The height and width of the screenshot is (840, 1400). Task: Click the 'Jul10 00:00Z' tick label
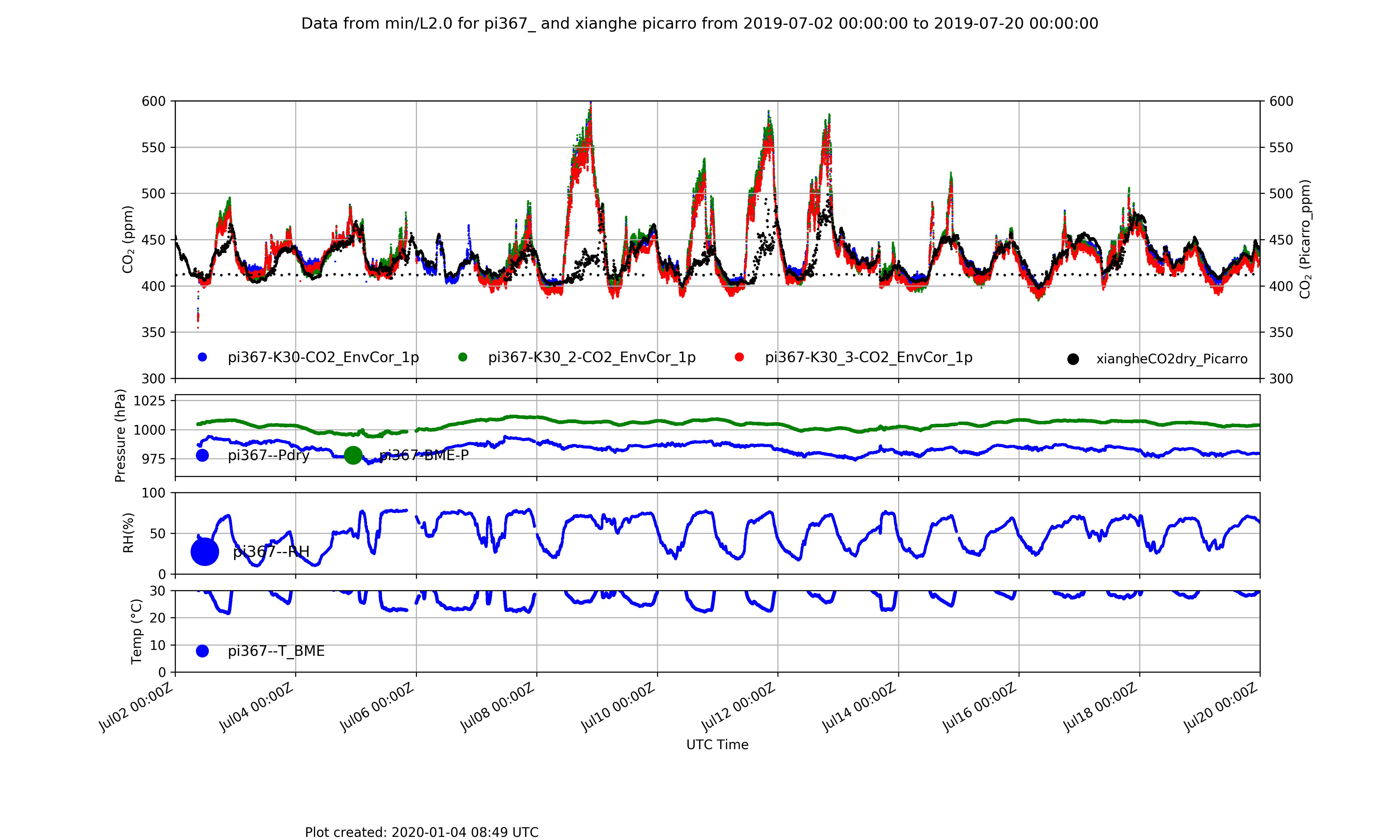tap(618, 707)
